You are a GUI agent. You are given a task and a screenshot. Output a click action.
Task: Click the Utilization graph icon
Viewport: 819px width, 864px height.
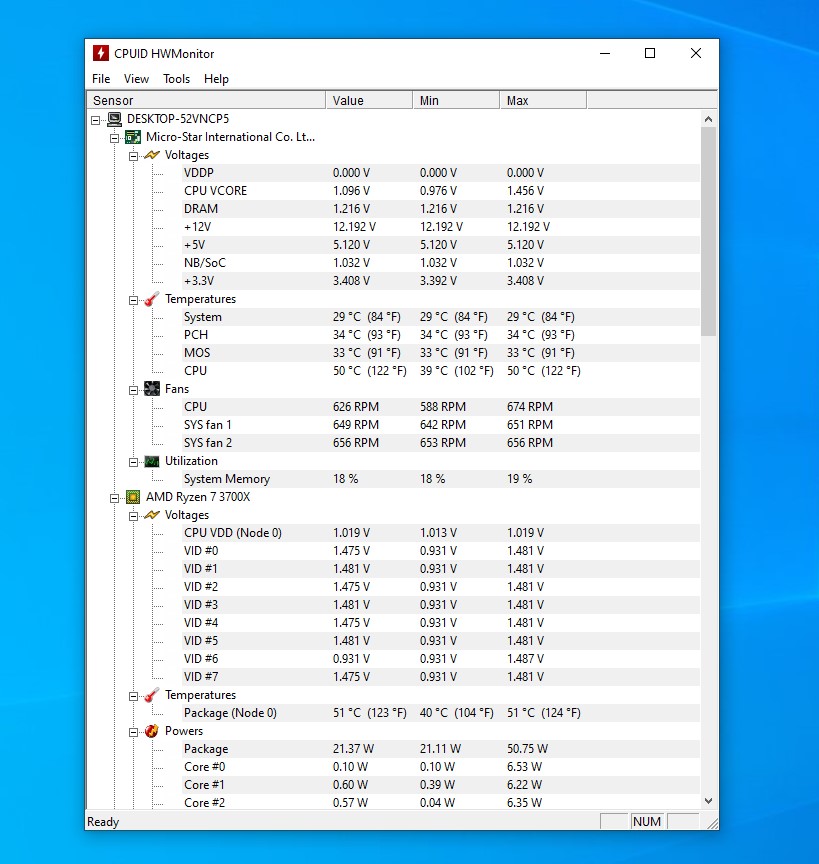[x=152, y=461]
